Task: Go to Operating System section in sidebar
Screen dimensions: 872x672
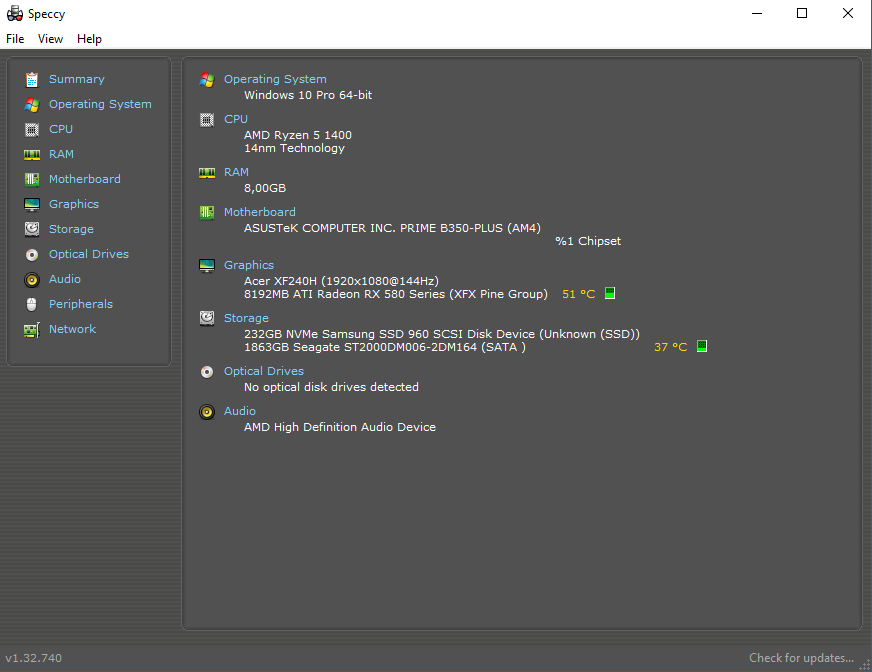Action: click(100, 104)
